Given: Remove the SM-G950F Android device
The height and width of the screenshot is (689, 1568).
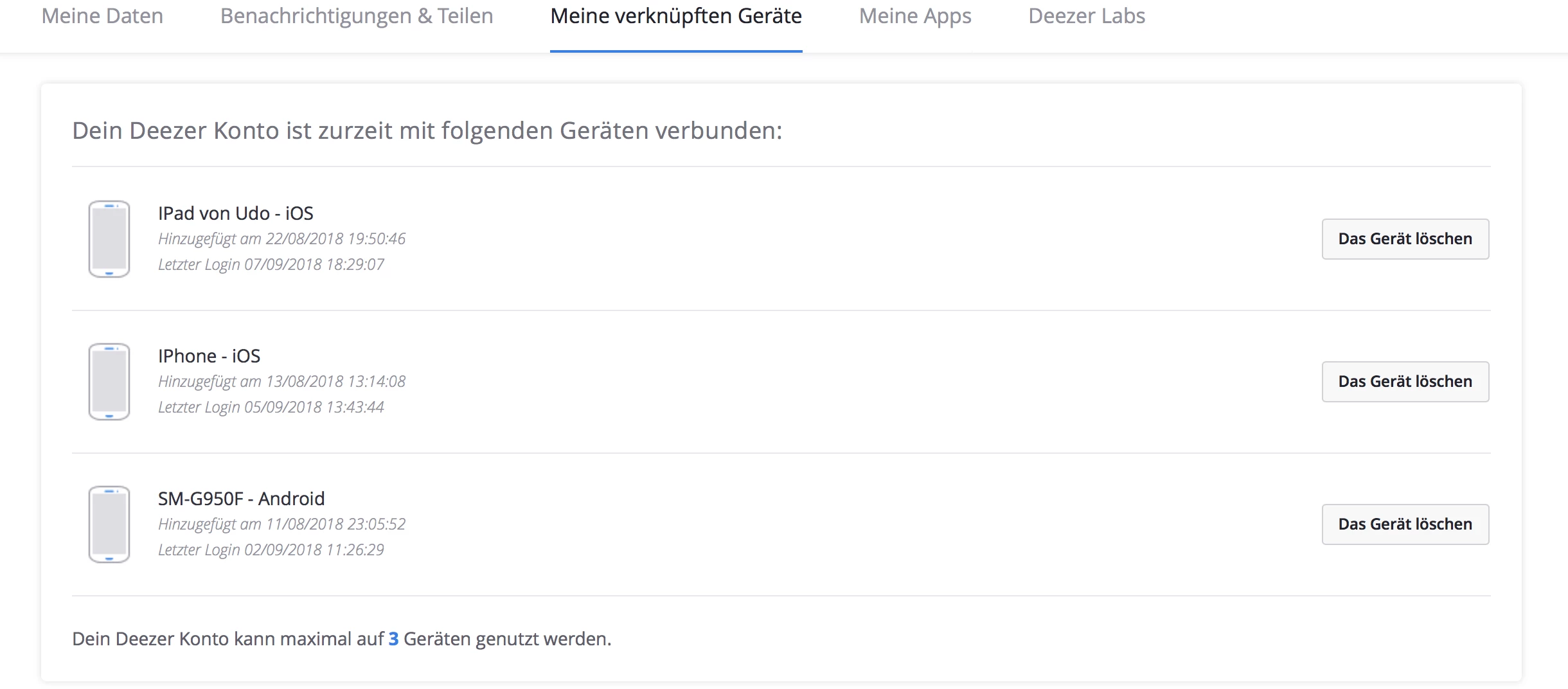Looking at the screenshot, I should 1405,524.
